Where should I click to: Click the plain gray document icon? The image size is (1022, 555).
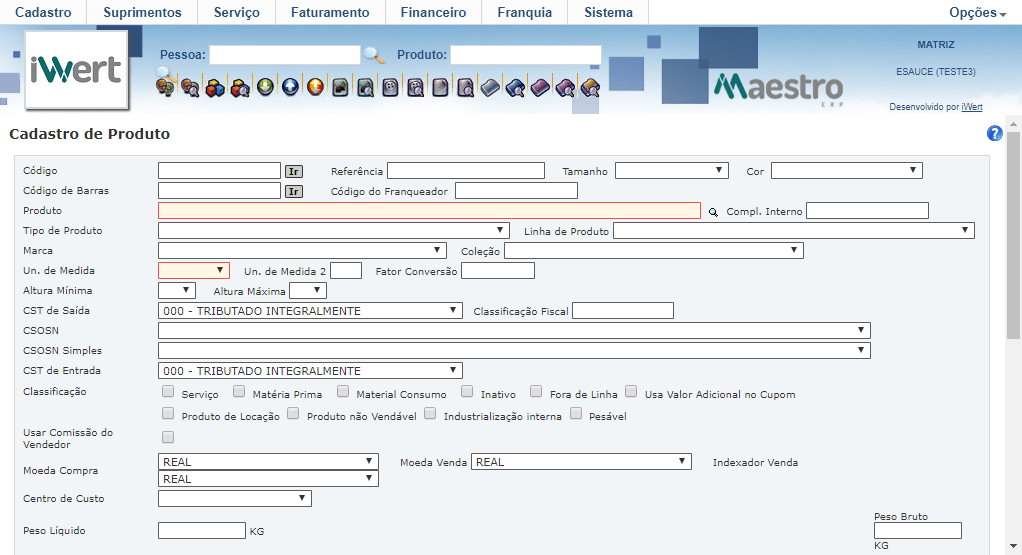(440, 87)
